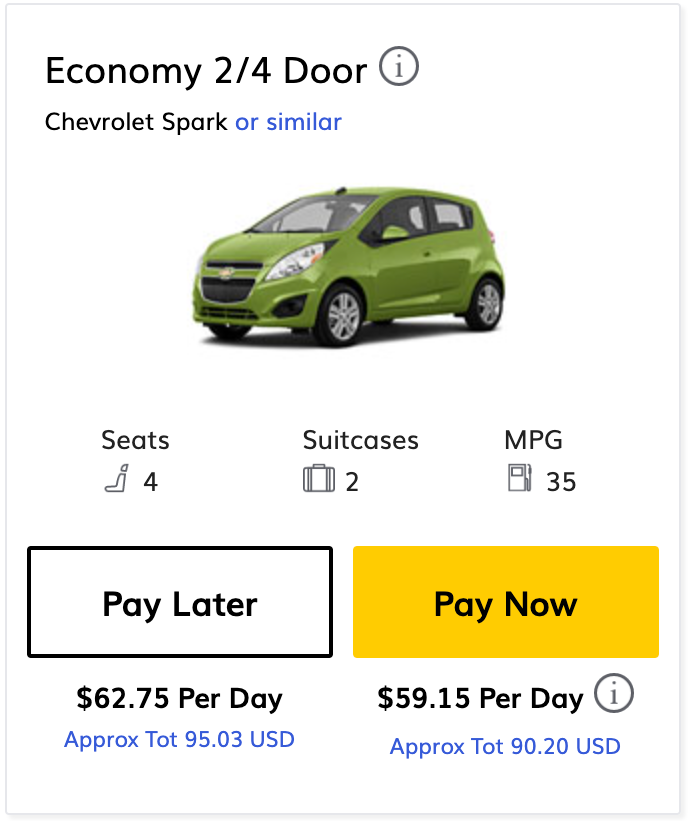Click the fuel pump icon under MPG
The image size is (688, 821).
click(520, 479)
